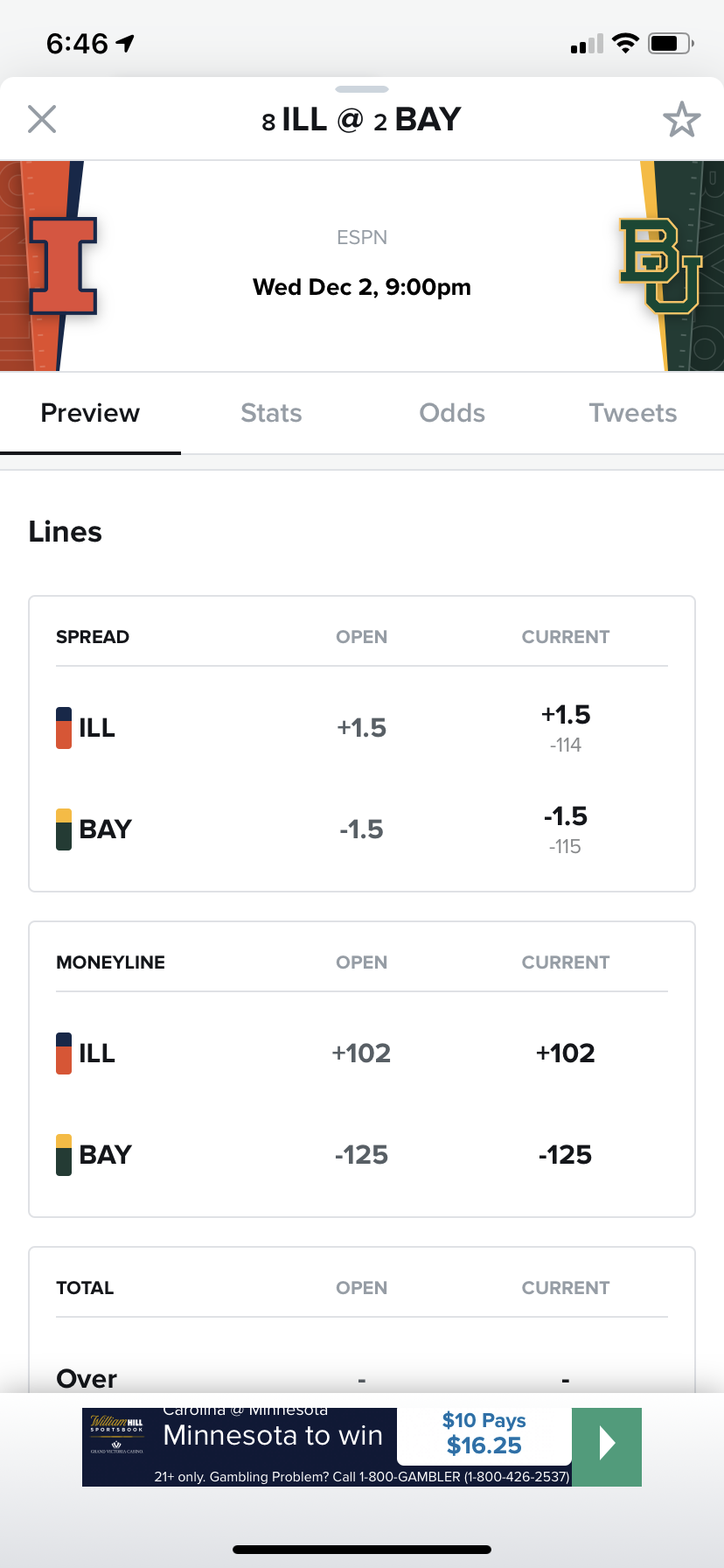
Task: Show the Tweets tab
Action: tap(632, 413)
